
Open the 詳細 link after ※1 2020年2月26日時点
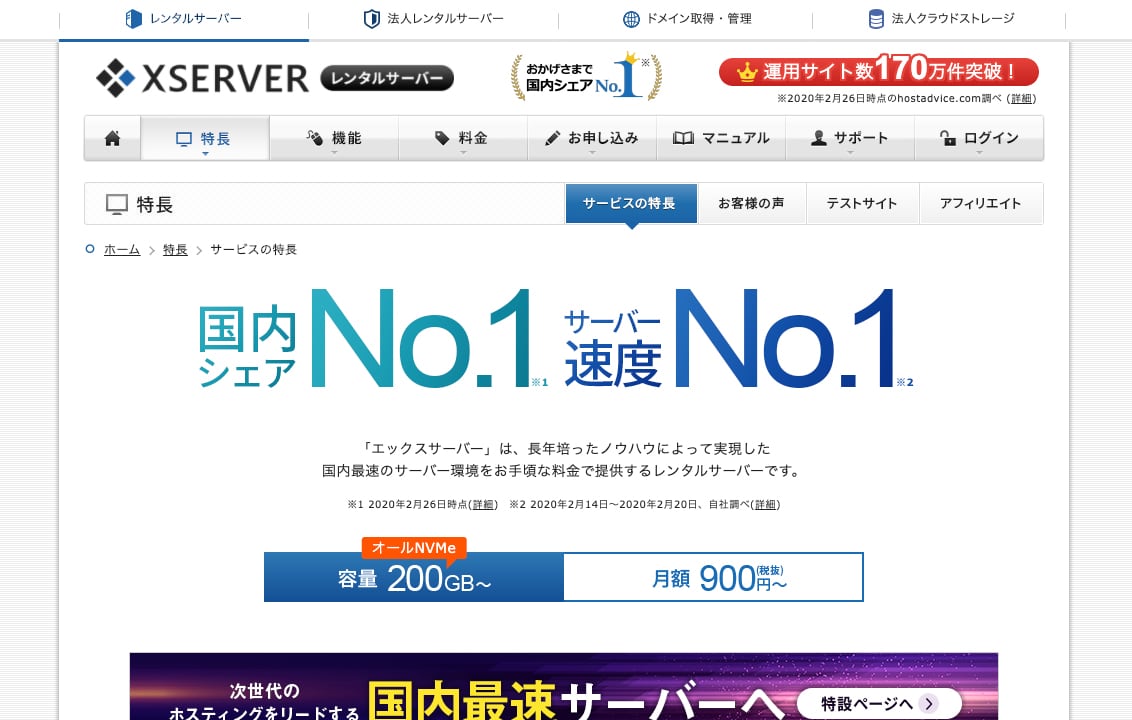[483, 505]
